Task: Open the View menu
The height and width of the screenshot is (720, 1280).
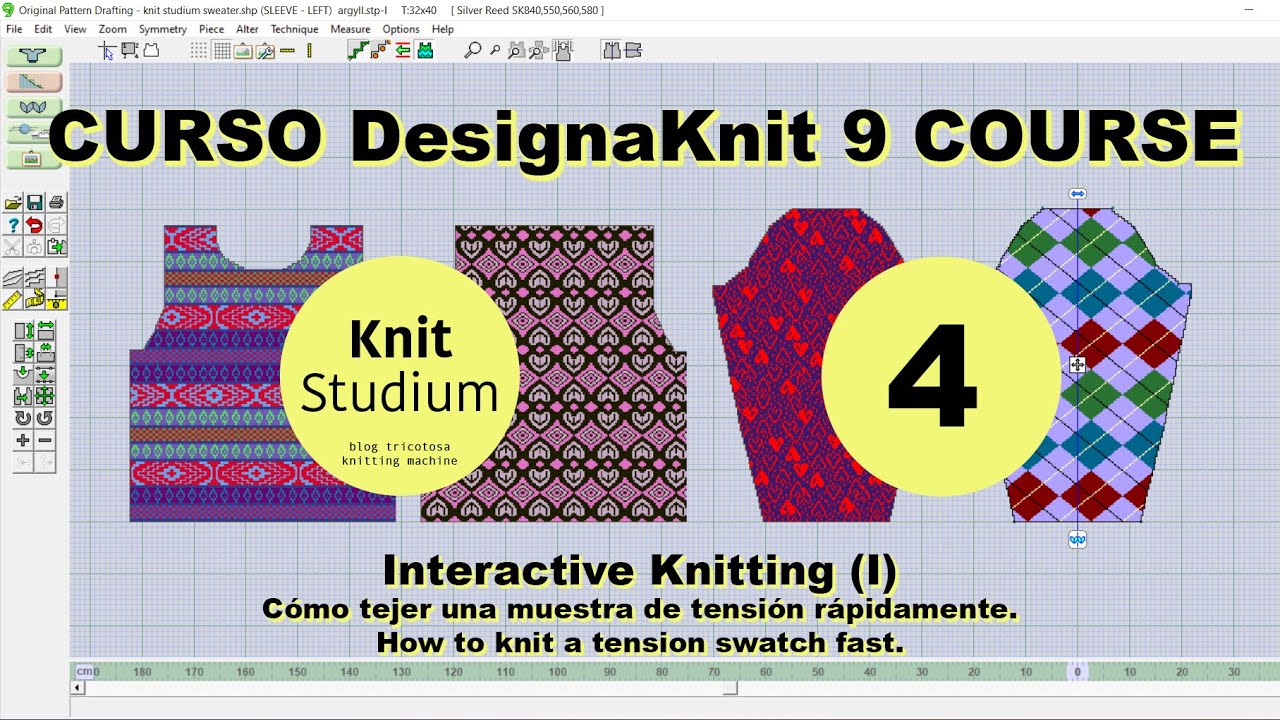Action: (75, 29)
